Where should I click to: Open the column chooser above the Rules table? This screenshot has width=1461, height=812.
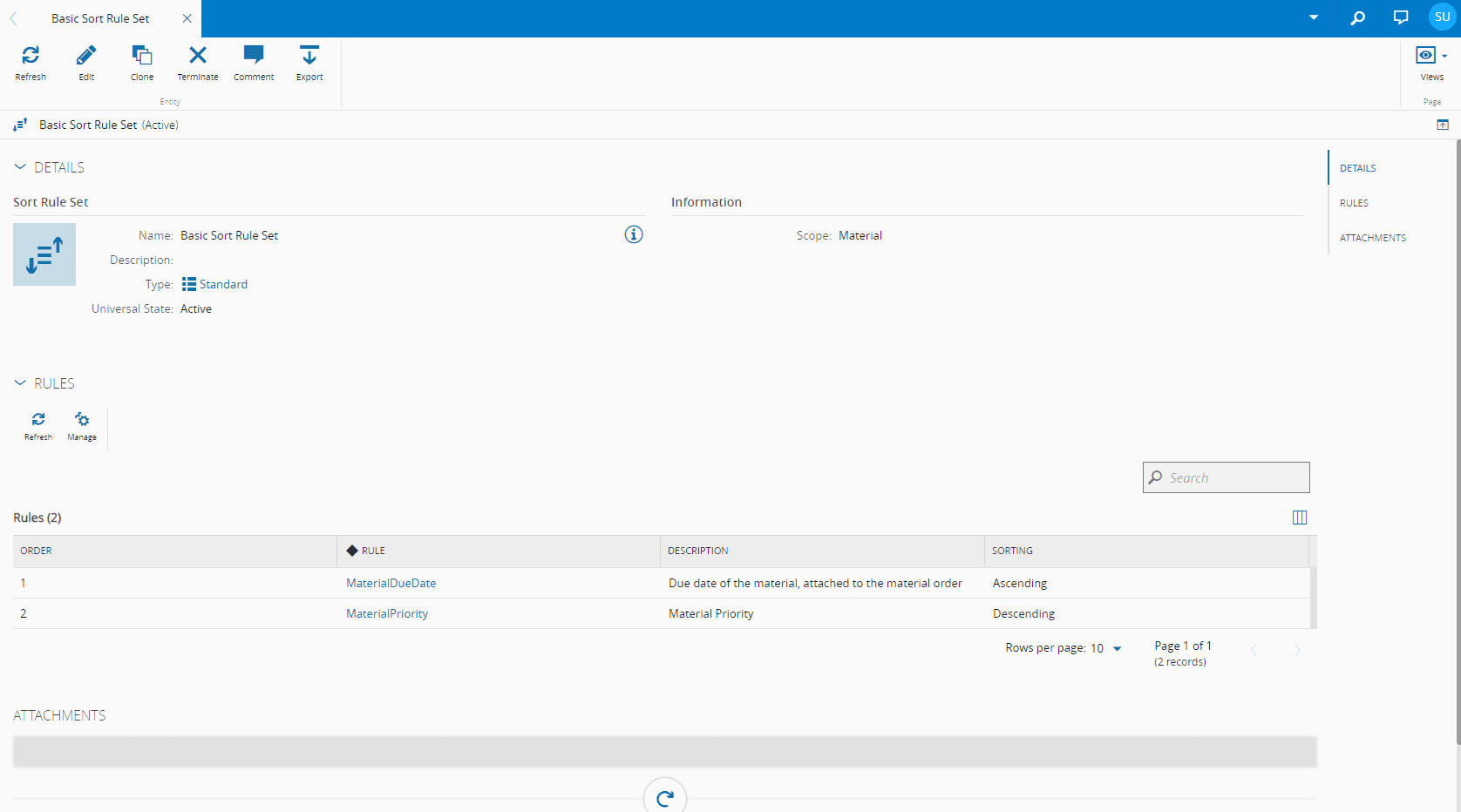click(x=1300, y=517)
